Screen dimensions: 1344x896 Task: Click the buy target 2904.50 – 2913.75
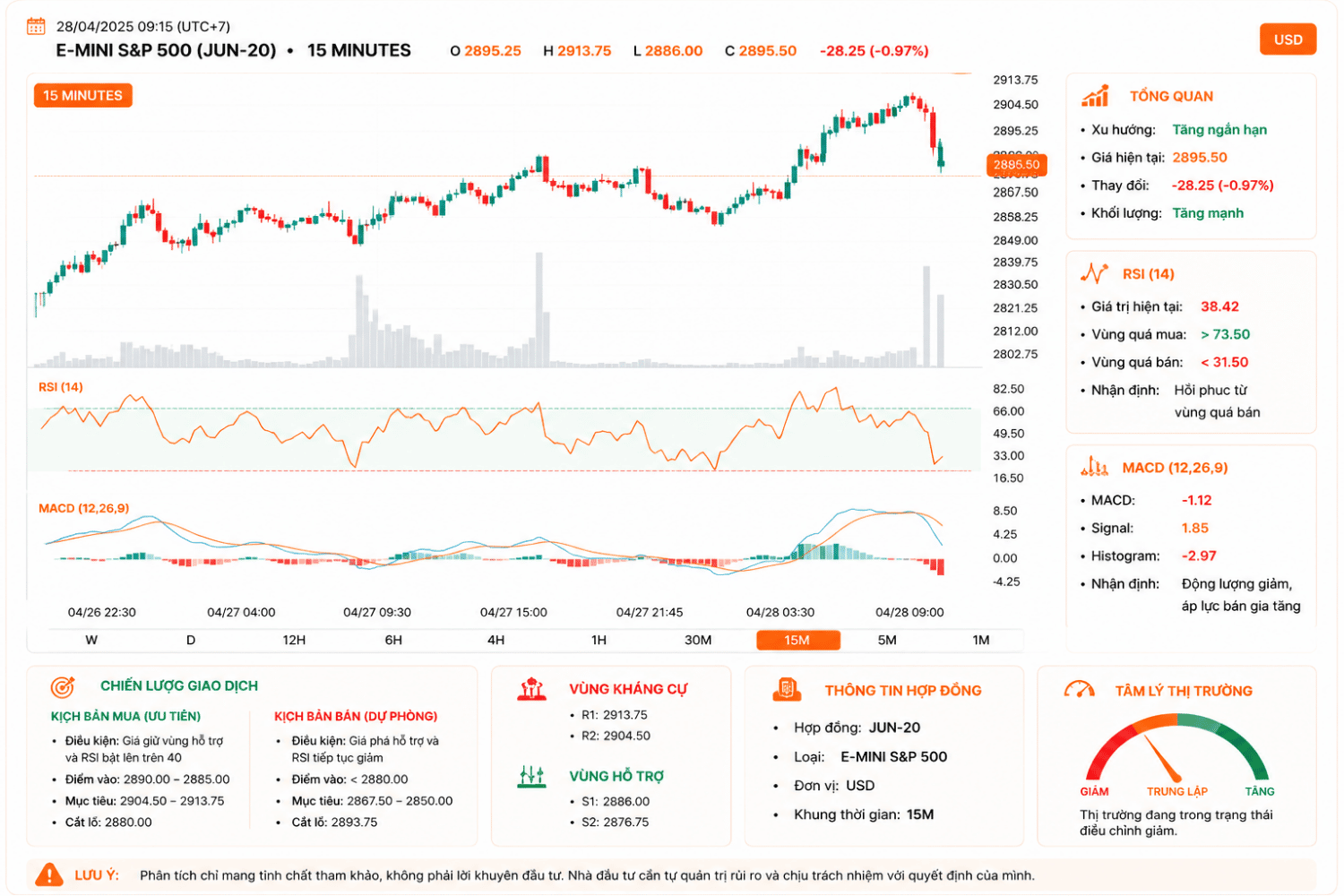172,801
